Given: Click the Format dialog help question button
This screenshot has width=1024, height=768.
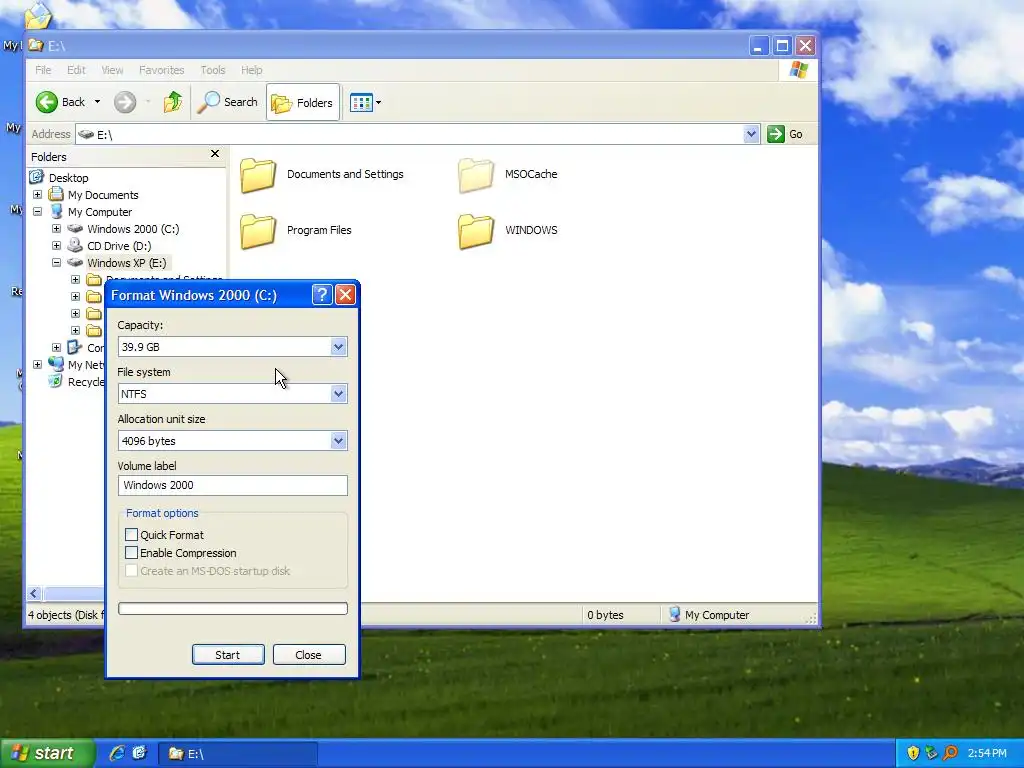Looking at the screenshot, I should [x=321, y=295].
